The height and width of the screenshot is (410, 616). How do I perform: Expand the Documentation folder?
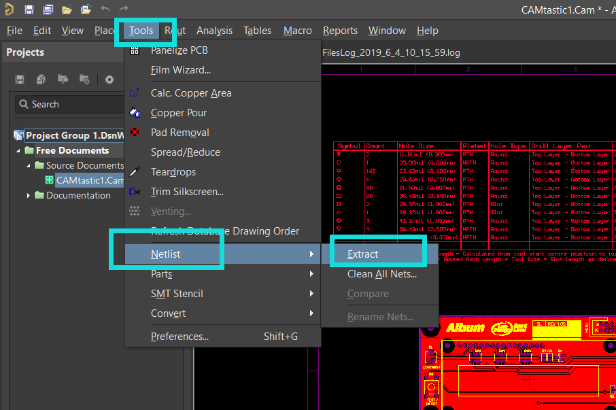29,195
